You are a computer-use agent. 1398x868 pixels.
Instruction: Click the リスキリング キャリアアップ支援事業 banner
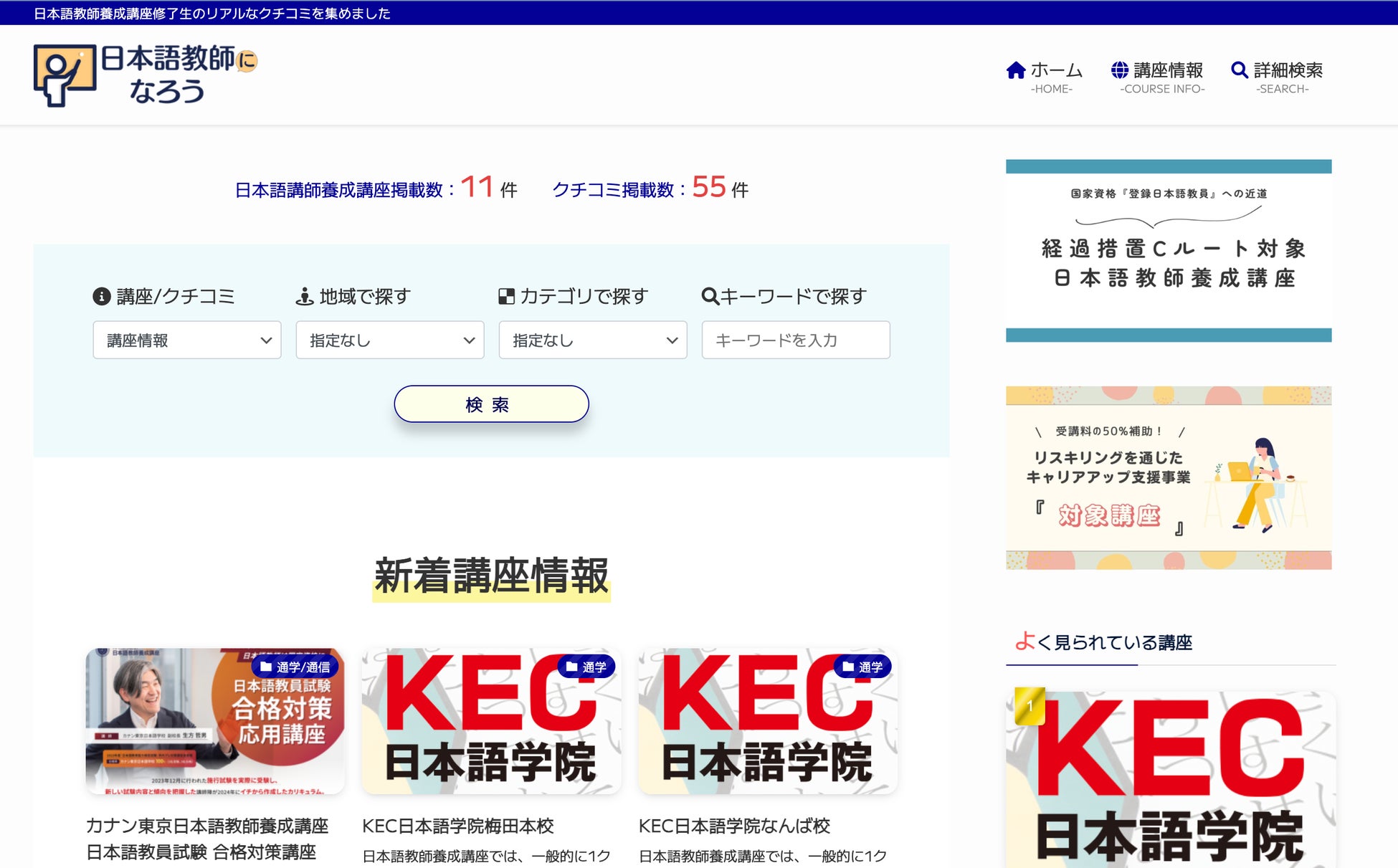tap(1168, 478)
